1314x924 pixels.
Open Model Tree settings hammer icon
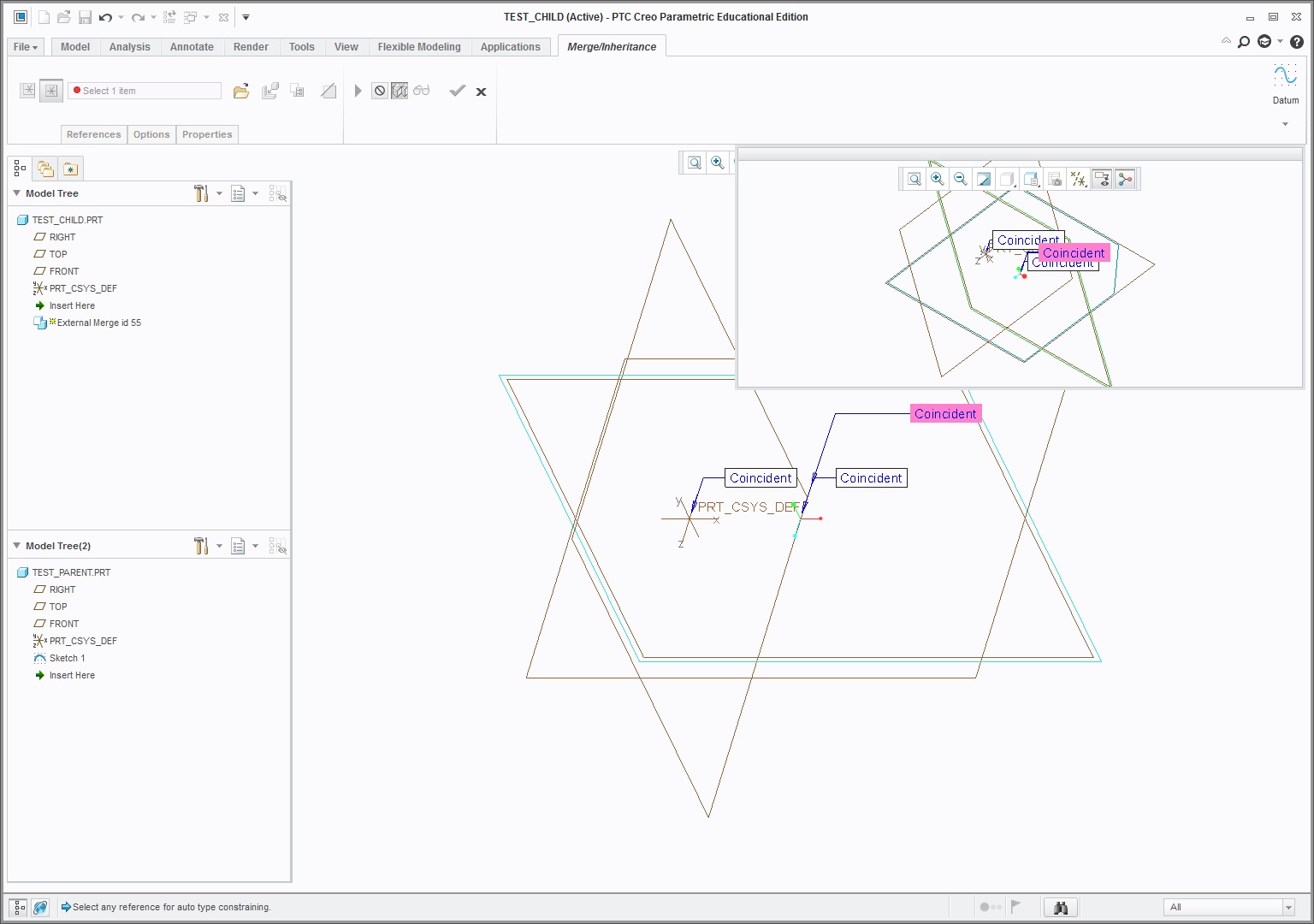point(201,193)
